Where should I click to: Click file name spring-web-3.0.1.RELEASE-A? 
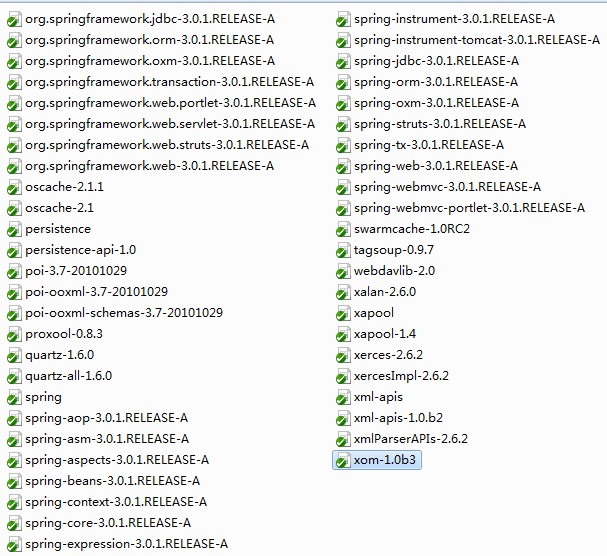436,166
